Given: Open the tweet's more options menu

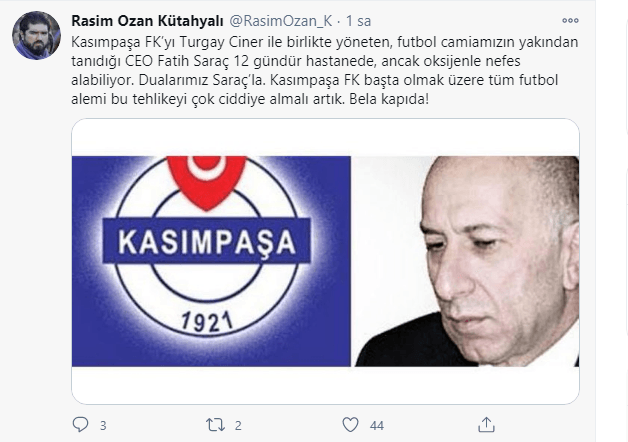Looking at the screenshot, I should 570,20.
